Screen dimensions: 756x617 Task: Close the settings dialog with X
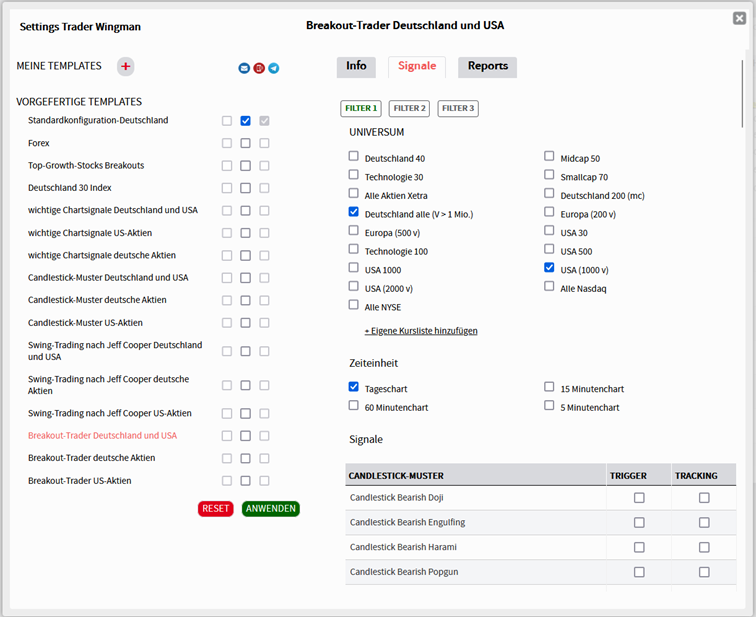tap(739, 18)
